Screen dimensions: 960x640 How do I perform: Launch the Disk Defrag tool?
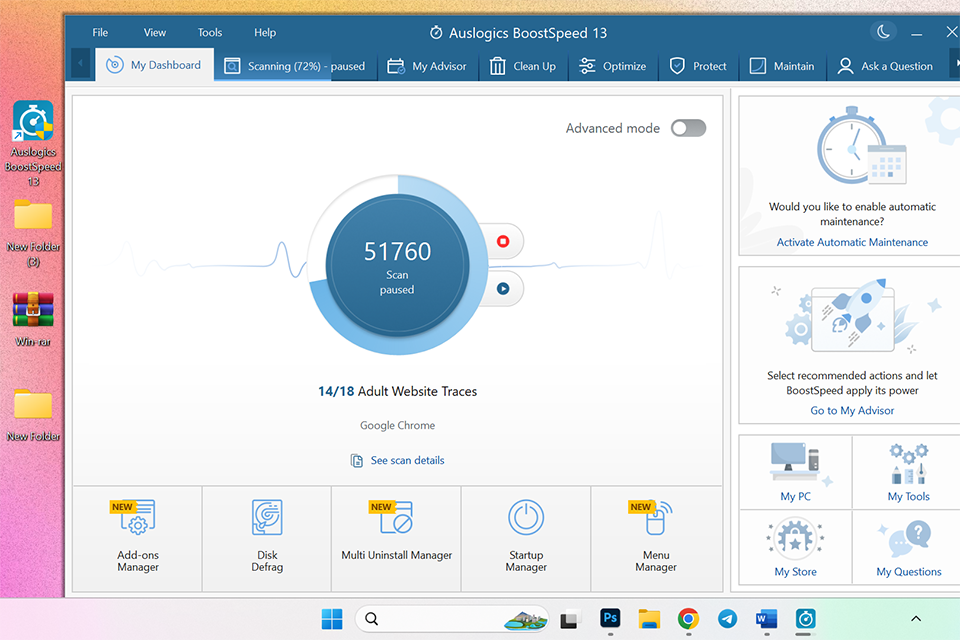[267, 538]
